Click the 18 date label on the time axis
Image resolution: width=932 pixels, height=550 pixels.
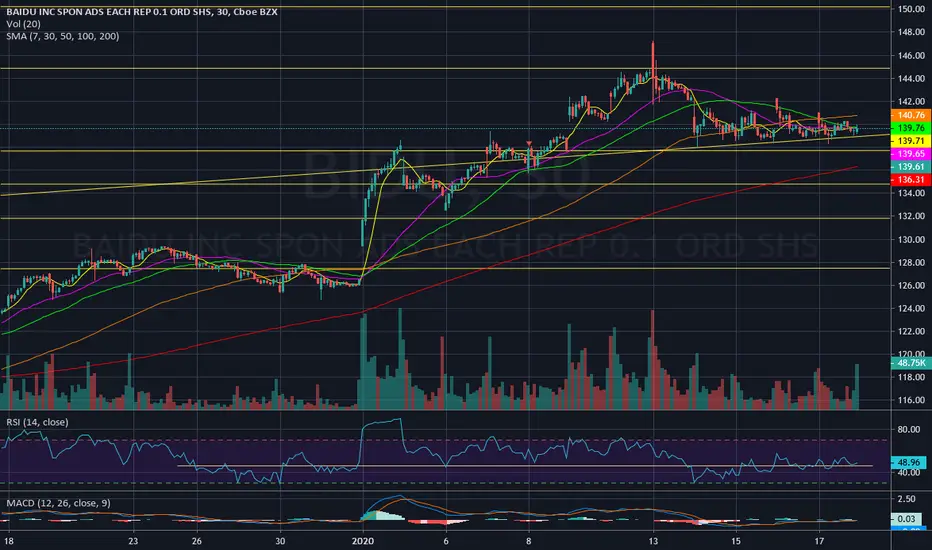point(8,541)
